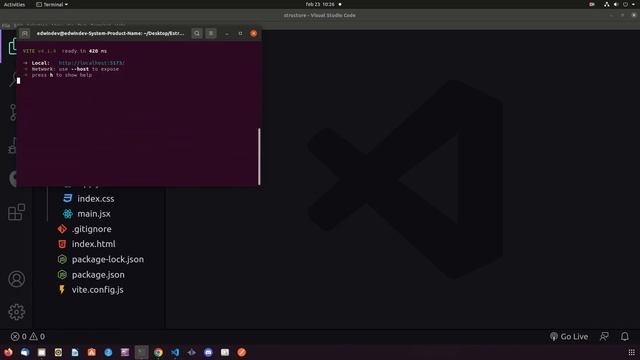The width and height of the screenshot is (640, 360).
Task: Click the network icon in system tray
Action: (x=607, y=4)
